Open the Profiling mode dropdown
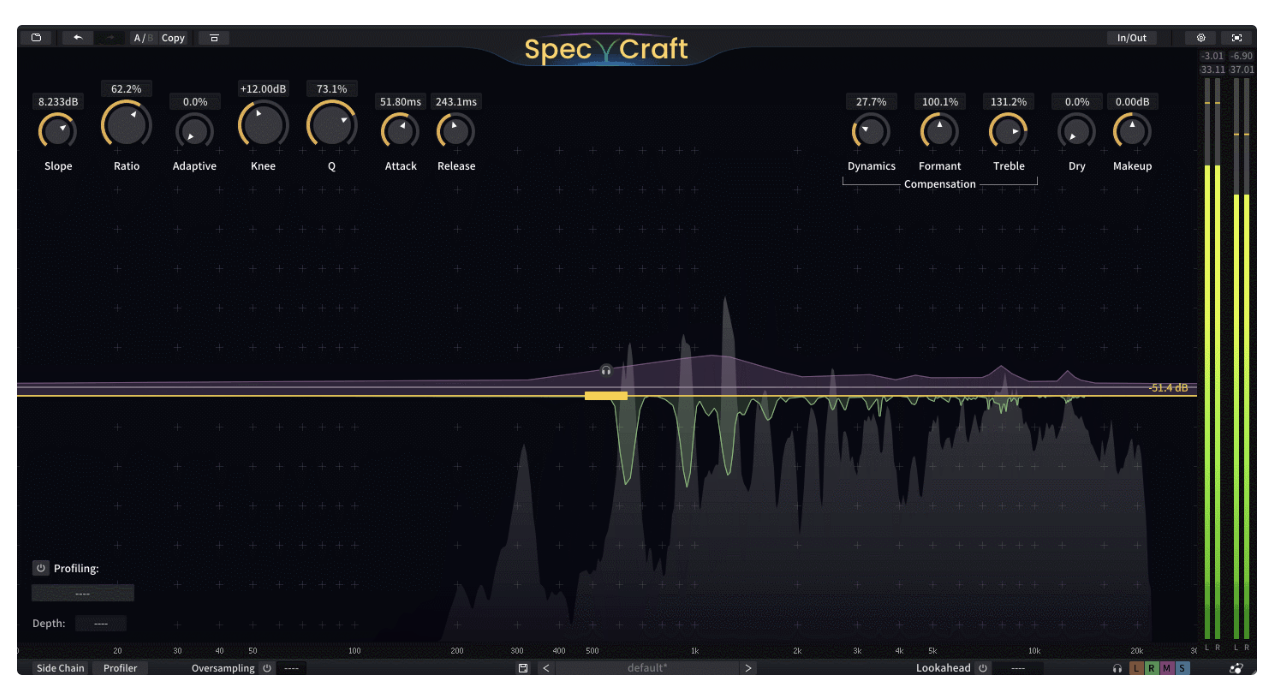The height and width of the screenshot is (688, 1272). (x=83, y=593)
